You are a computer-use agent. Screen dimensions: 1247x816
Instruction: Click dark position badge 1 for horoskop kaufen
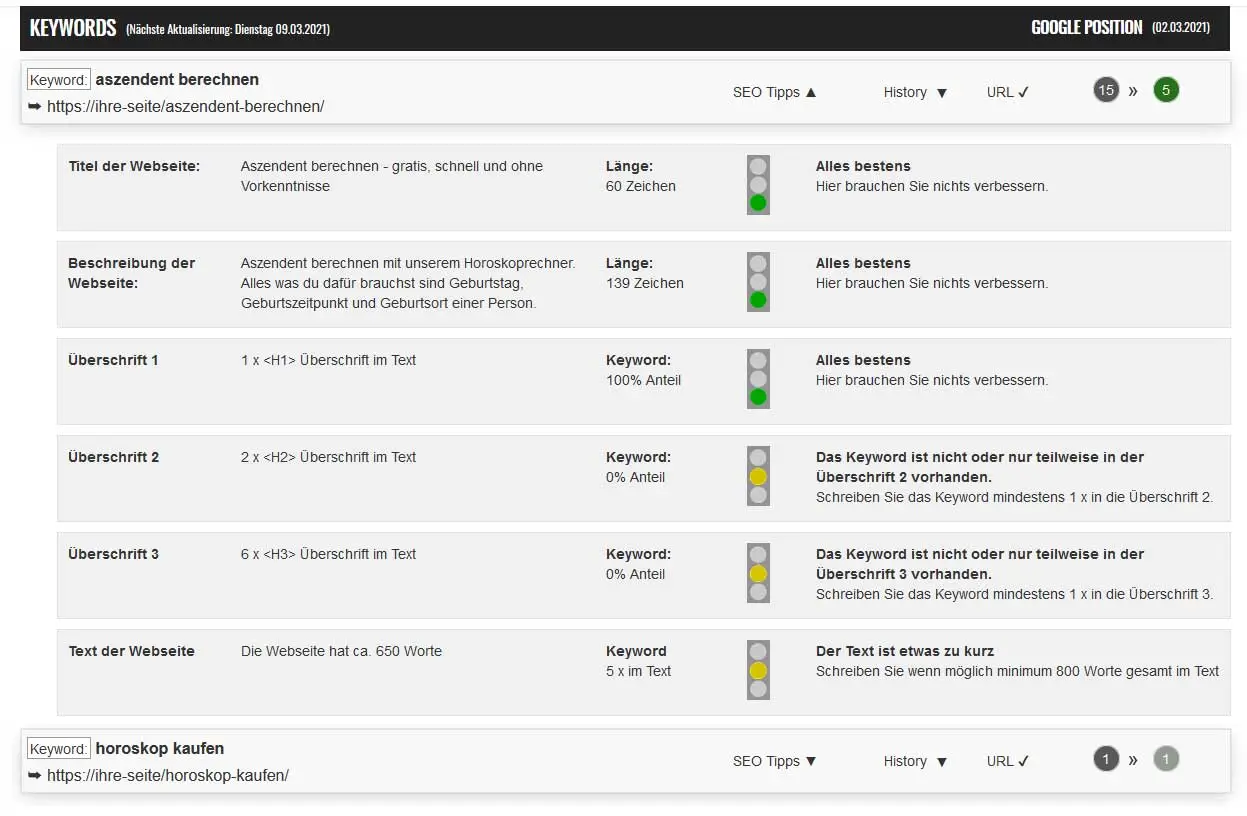(x=1105, y=759)
